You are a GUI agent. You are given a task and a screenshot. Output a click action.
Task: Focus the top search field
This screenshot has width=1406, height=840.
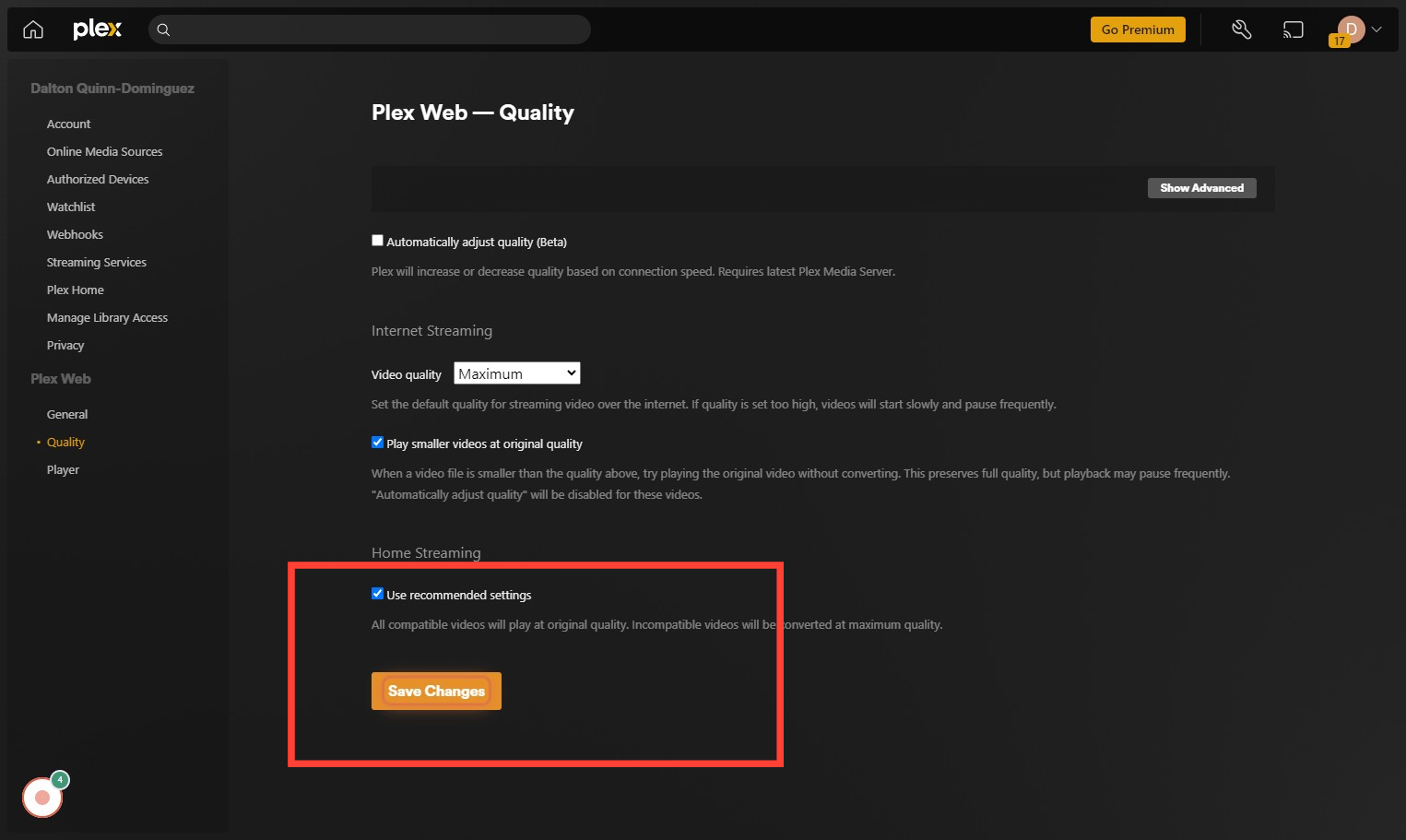[370, 30]
